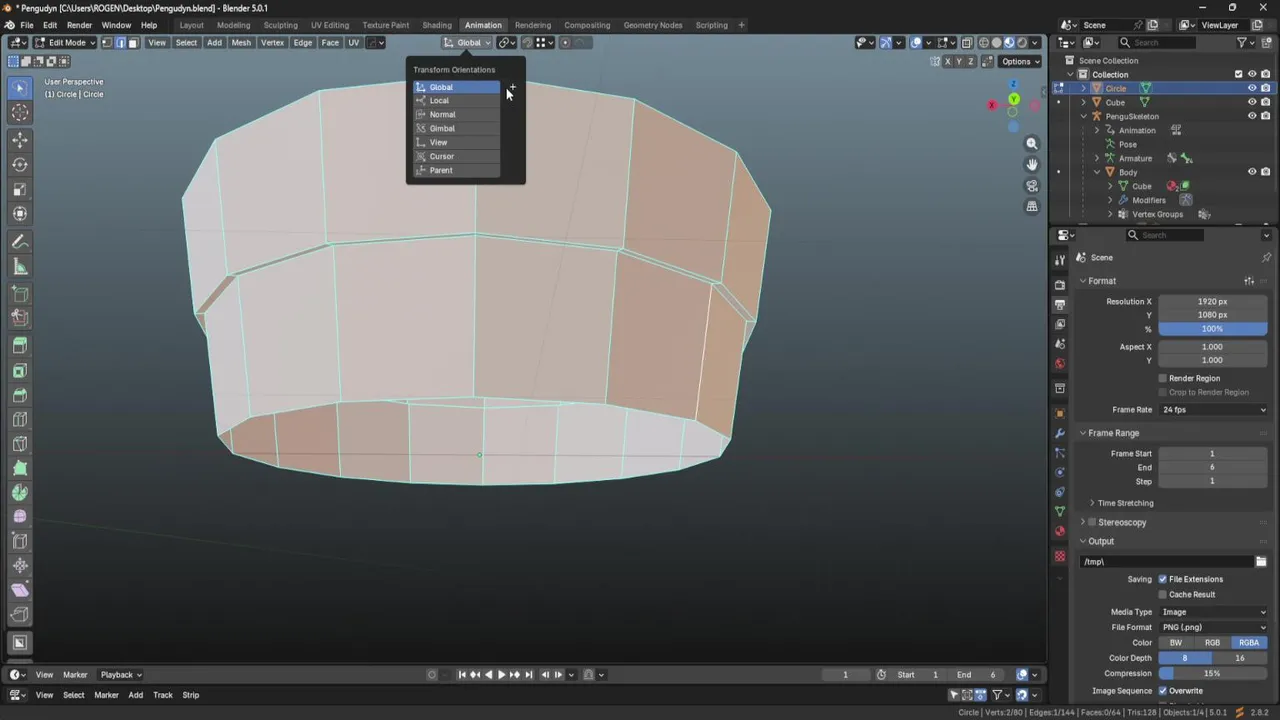Open output folder browse icon
The image size is (1280, 720).
(1261, 561)
